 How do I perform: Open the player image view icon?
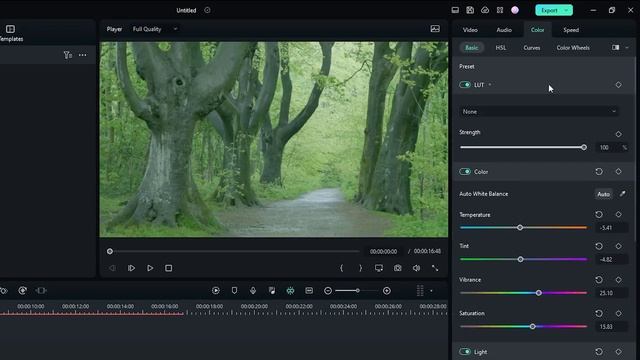coord(435,29)
